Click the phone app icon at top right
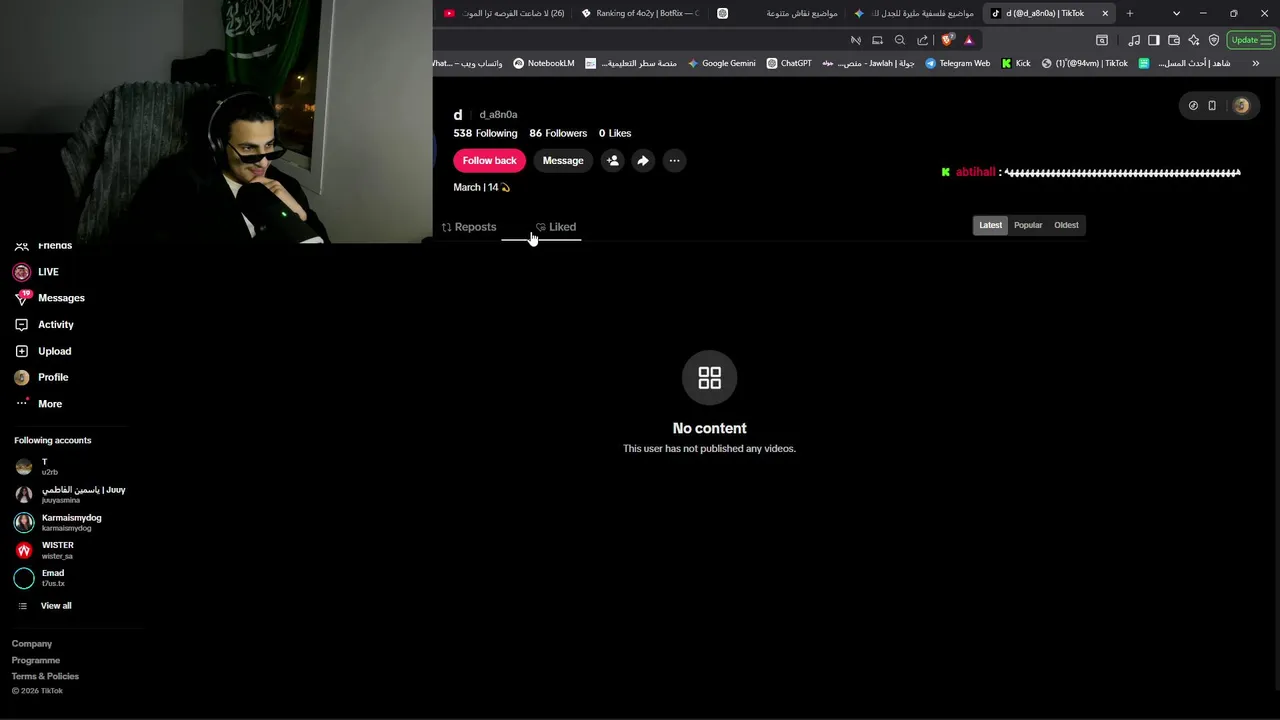This screenshot has width=1280, height=720. click(x=1212, y=105)
